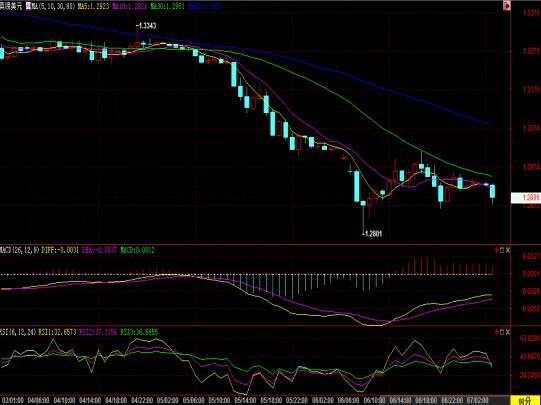
Task: Click the MACD(26,12,9) indicator title
Action: click(x=19, y=250)
